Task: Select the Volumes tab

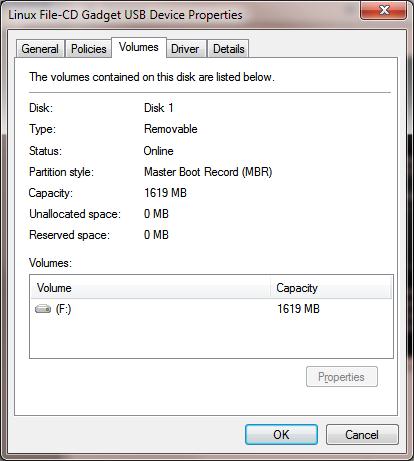Action: tap(139, 47)
